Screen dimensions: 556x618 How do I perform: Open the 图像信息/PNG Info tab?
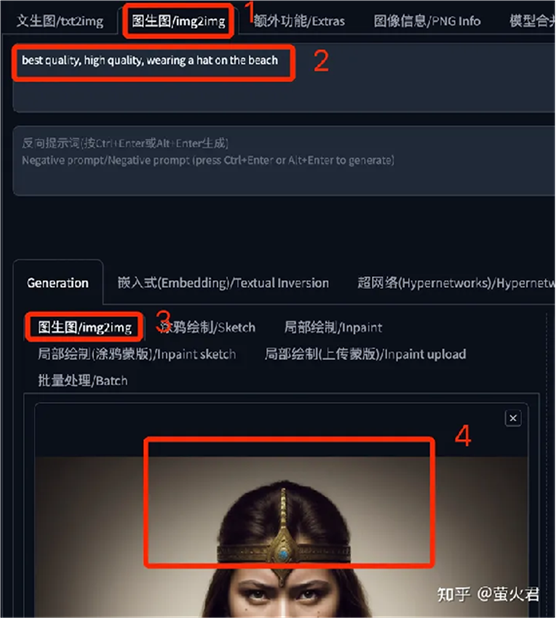pos(427,21)
